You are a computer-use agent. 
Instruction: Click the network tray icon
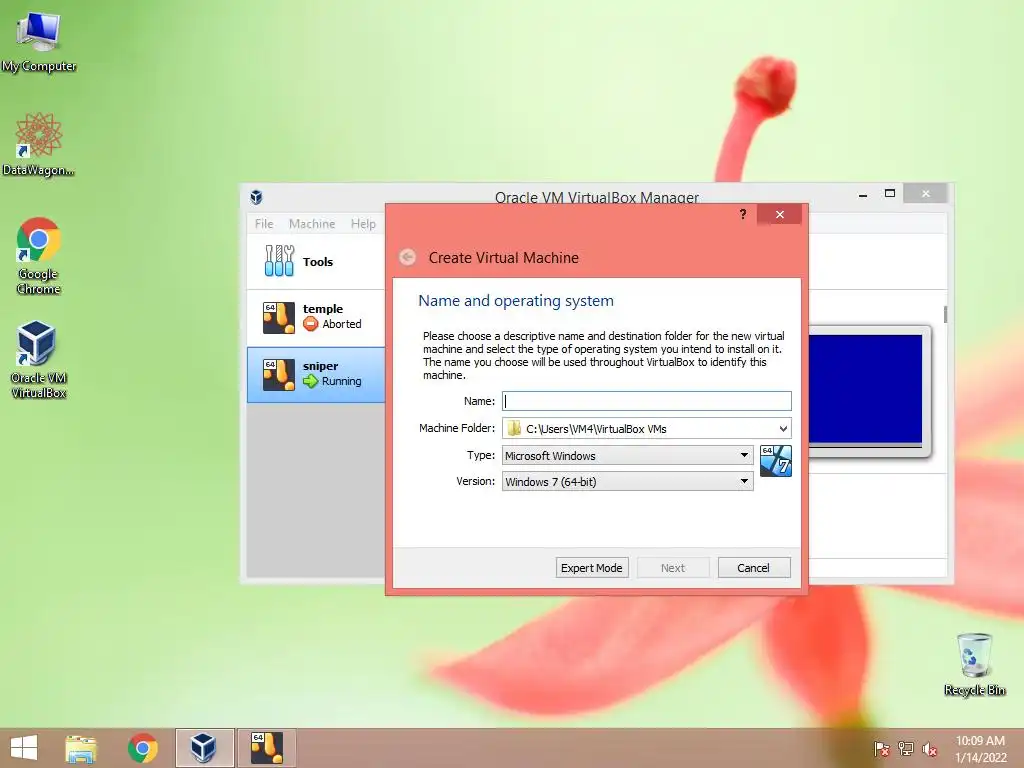[x=906, y=749]
